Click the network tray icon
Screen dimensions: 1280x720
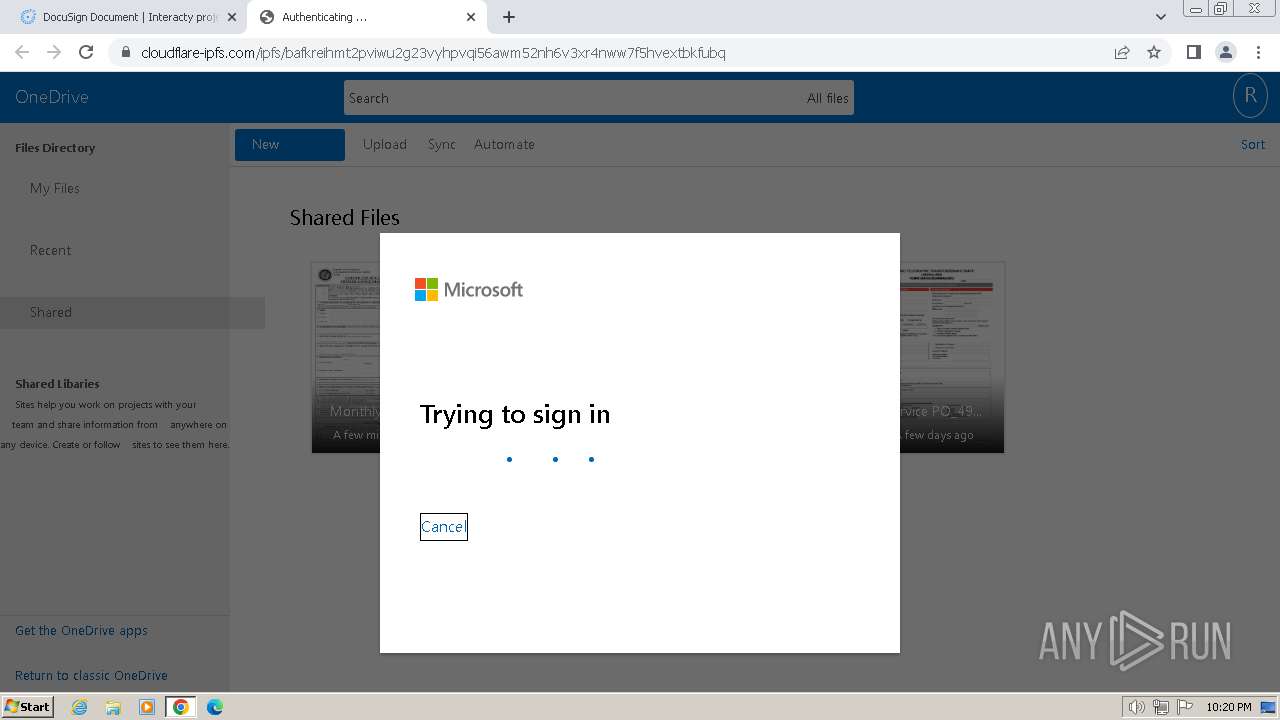[1161, 707]
